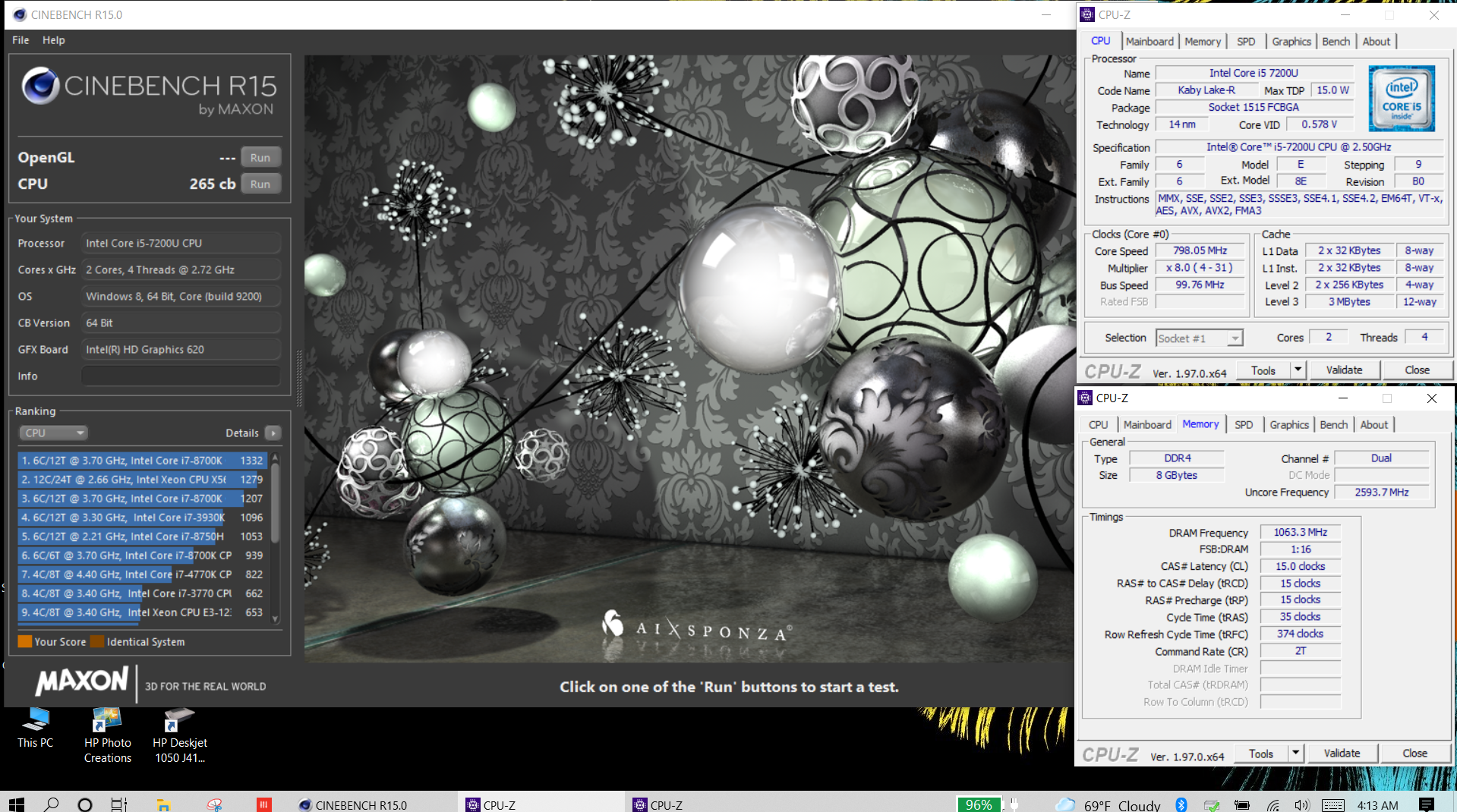Switch to Bench tab in top CPU-Z
The height and width of the screenshot is (812, 1457).
[x=1336, y=42]
